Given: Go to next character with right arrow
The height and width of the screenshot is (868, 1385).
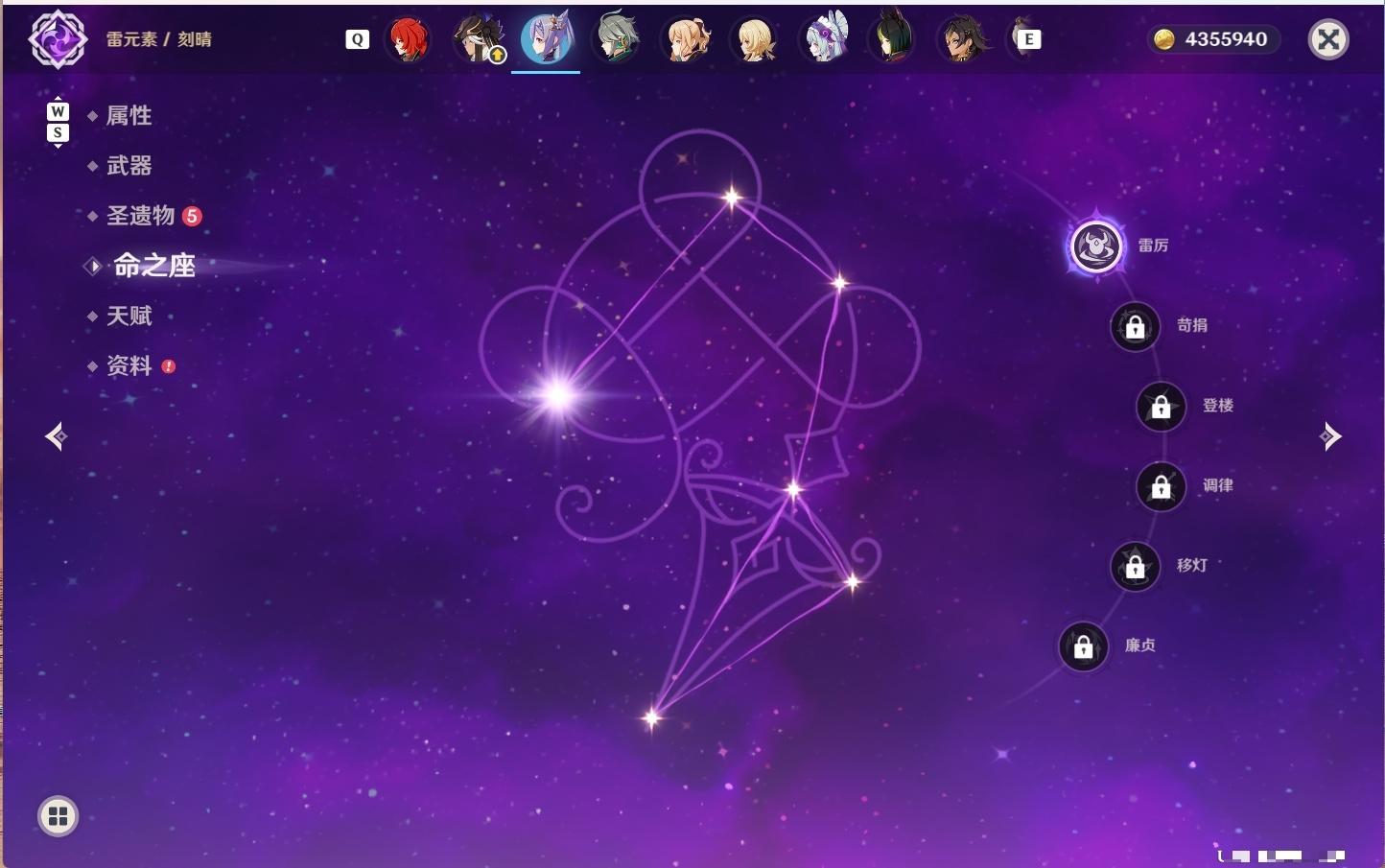Looking at the screenshot, I should click(x=1330, y=436).
